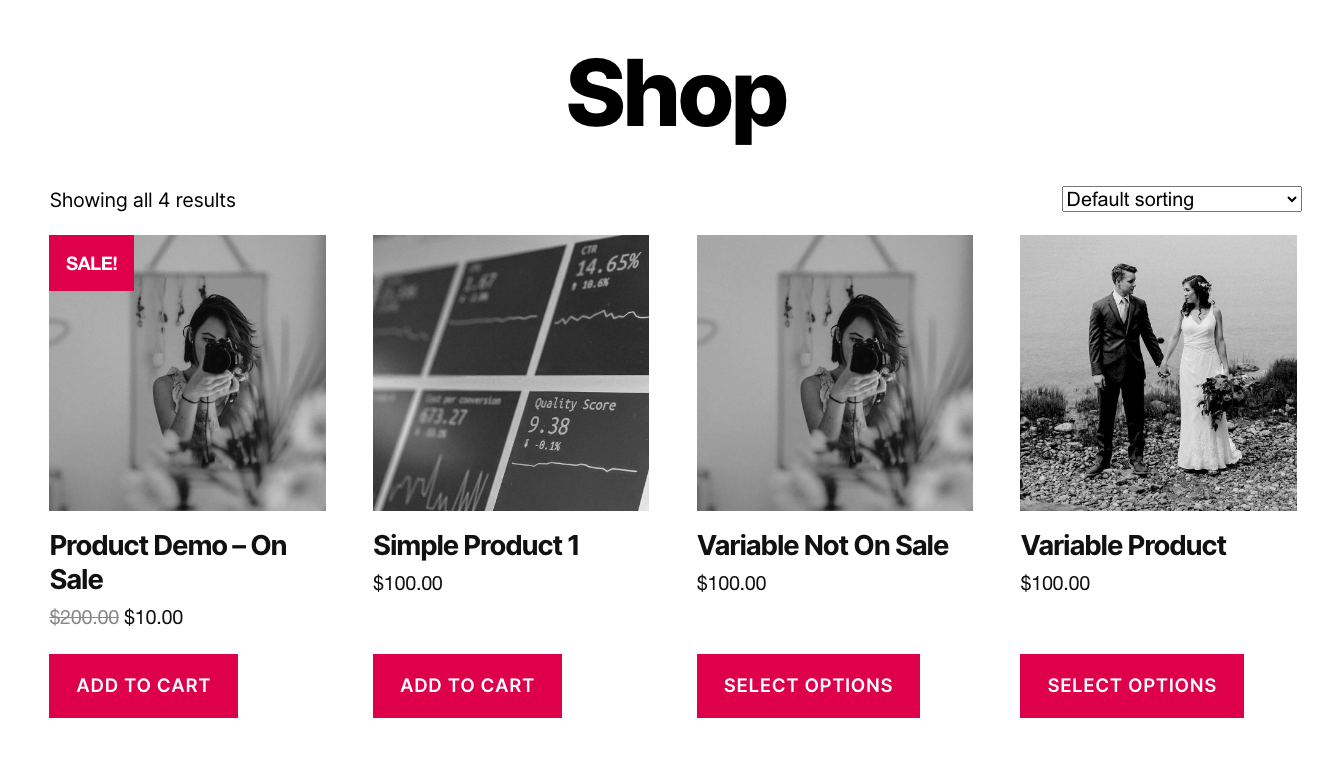Open the Simple Product 1 dashboard image
Image resolution: width=1344 pixels, height=766 pixels.
(x=511, y=373)
